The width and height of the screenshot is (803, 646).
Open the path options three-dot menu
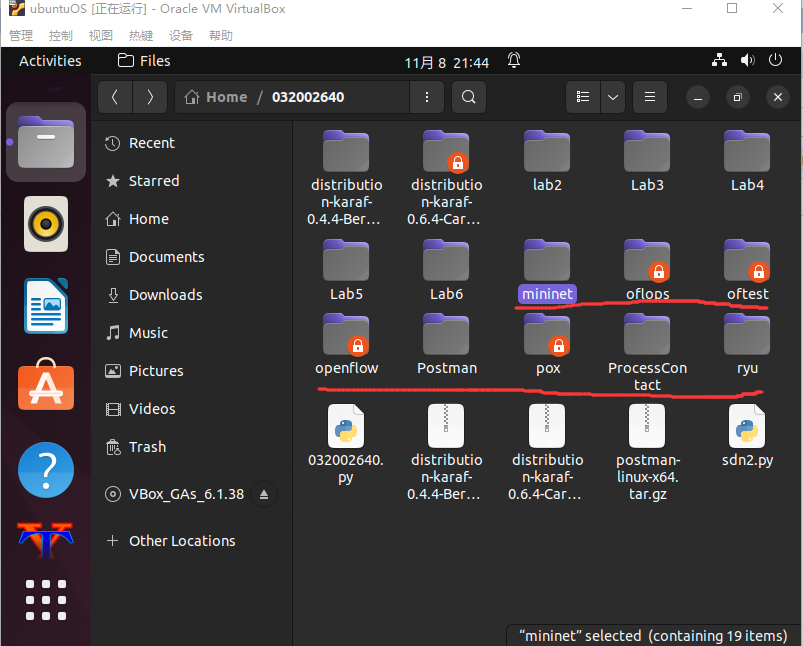point(427,97)
